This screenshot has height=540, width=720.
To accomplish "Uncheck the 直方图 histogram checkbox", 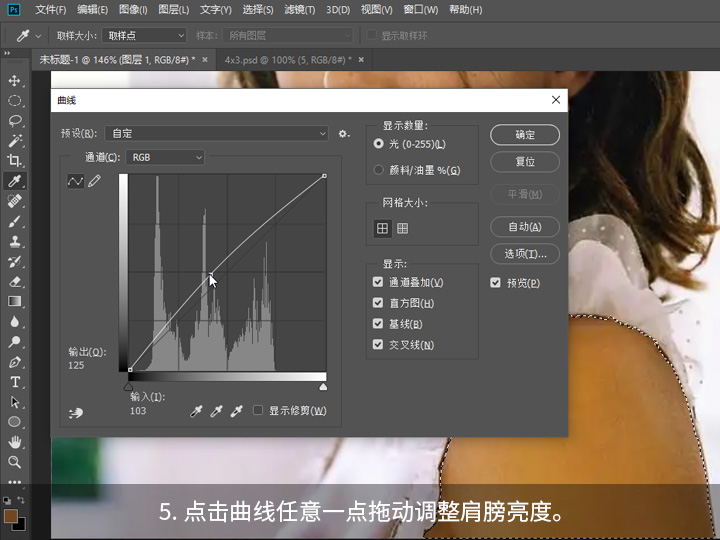I will (378, 303).
